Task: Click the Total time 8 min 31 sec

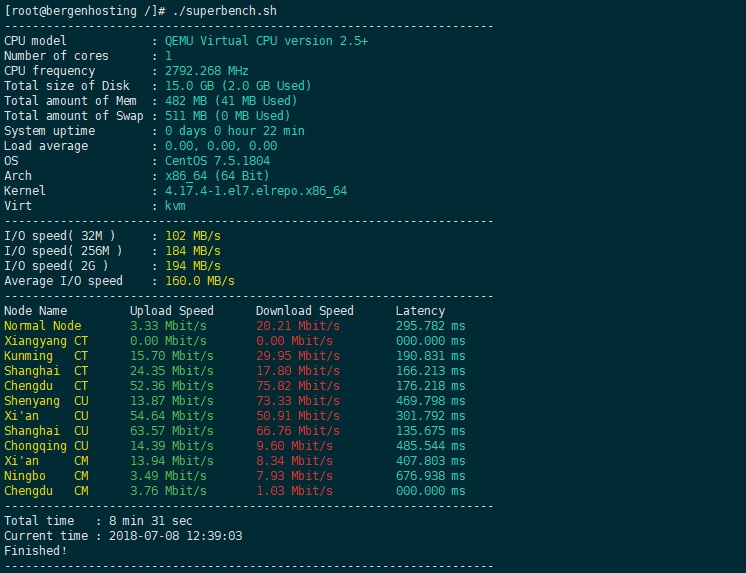Action: tap(150, 521)
